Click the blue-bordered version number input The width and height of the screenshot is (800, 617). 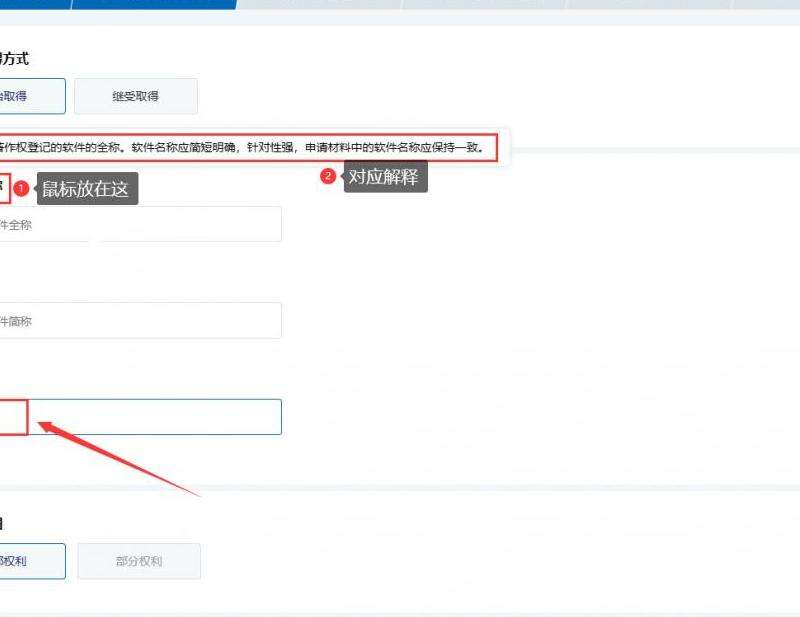coord(160,417)
